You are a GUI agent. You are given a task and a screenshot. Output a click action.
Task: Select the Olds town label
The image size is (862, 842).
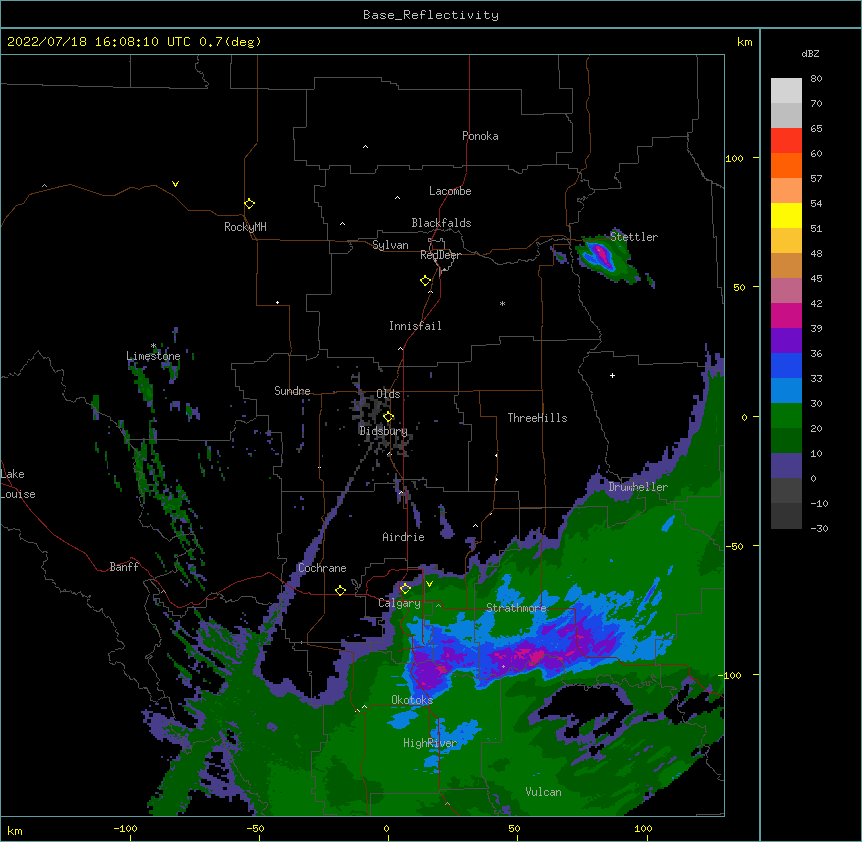point(388,394)
